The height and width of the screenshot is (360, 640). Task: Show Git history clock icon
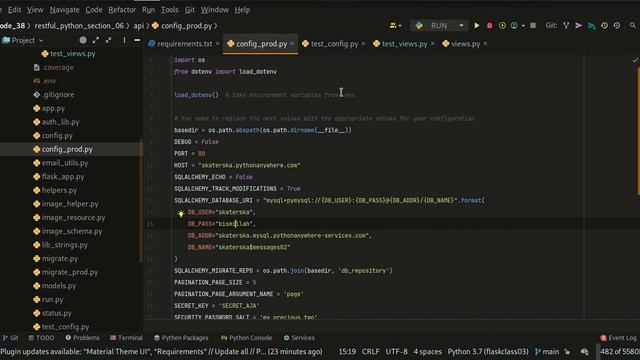tap(604, 25)
